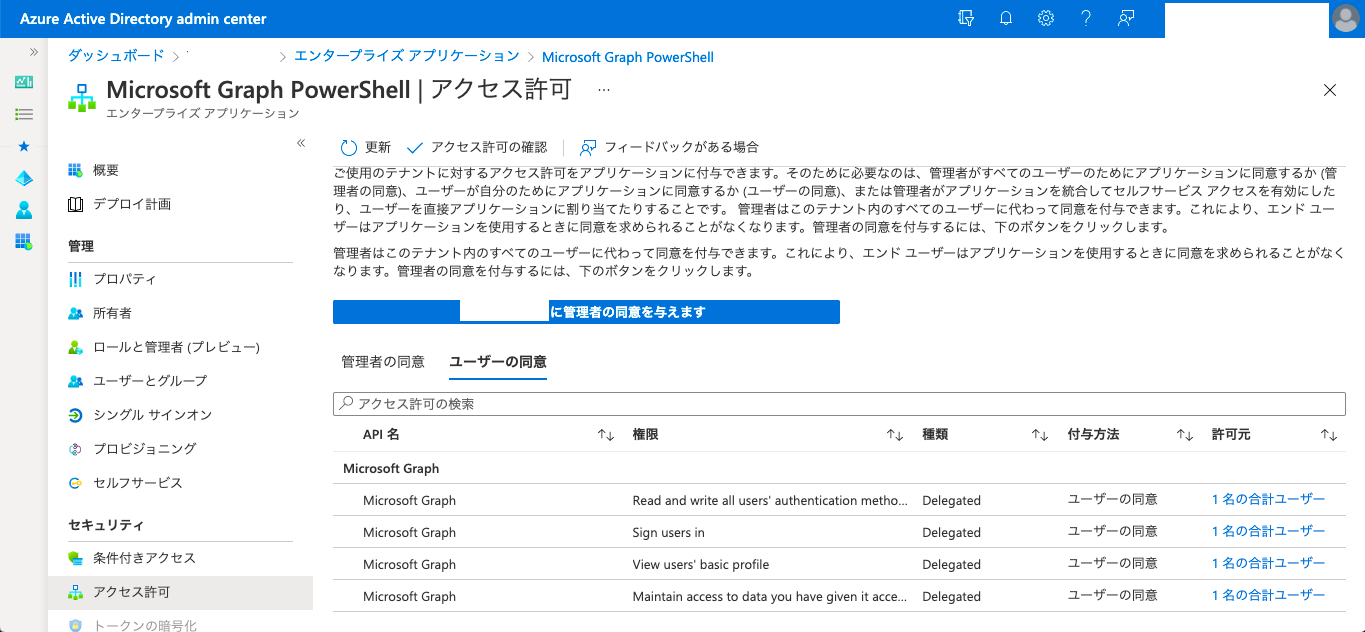Viewport: 1365px width, 632px height.
Task: Open portal settings gear
Action: (1046, 18)
